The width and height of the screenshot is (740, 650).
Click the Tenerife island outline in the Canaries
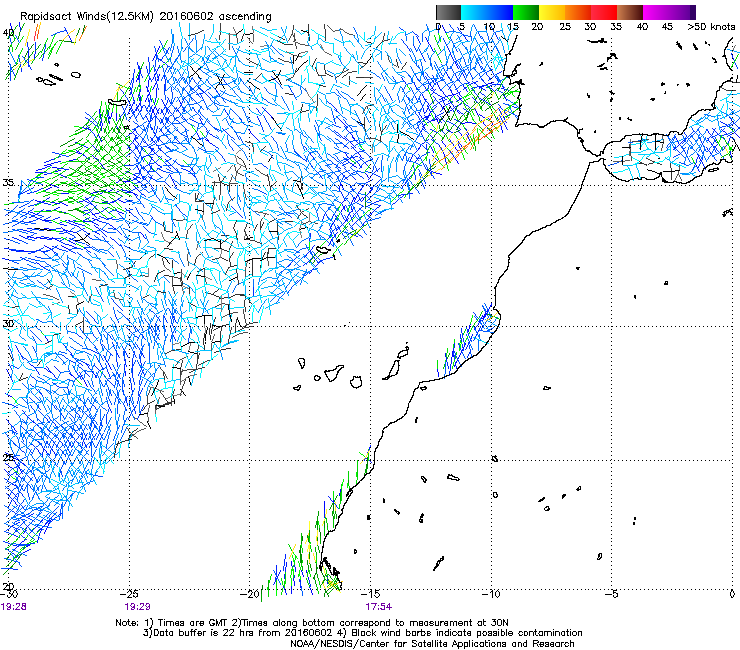tap(333, 373)
